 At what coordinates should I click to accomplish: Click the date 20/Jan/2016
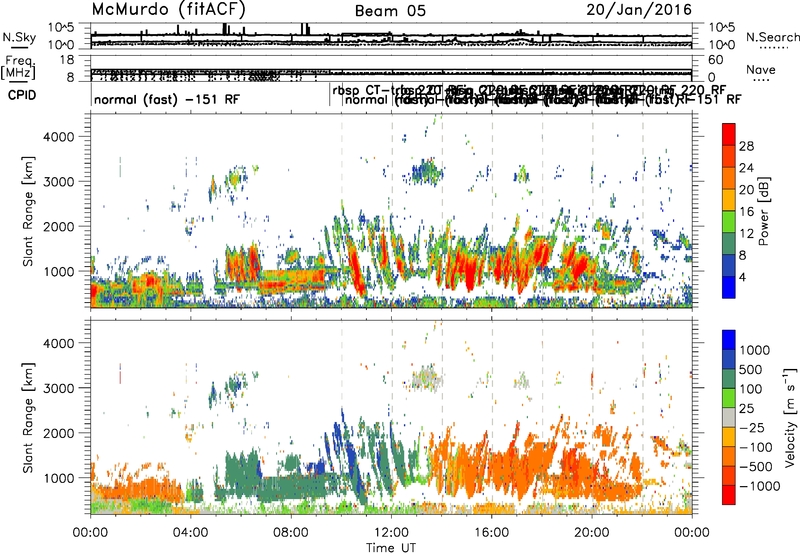(639, 9)
